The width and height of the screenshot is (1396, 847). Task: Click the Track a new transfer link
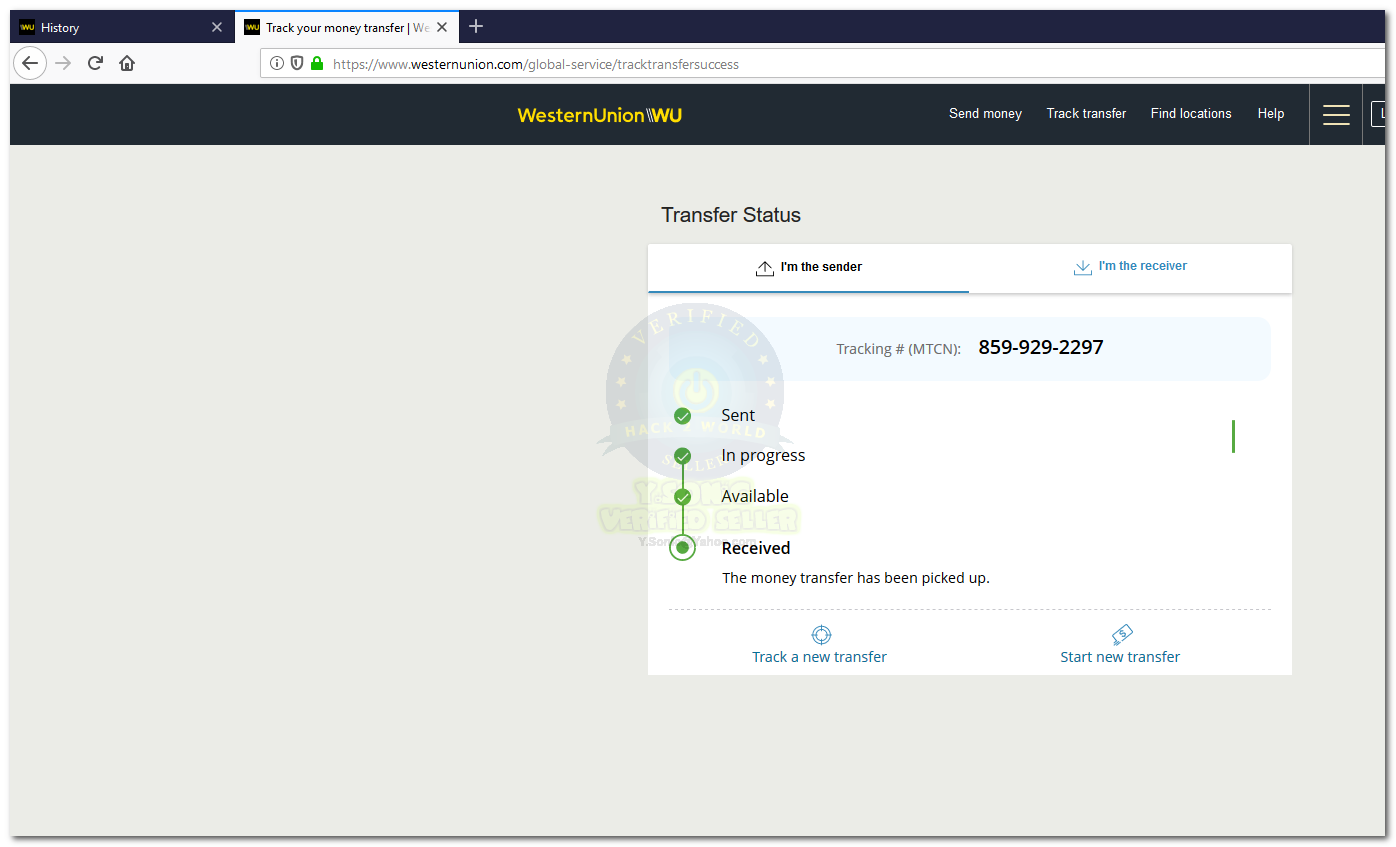pyautogui.click(x=819, y=657)
